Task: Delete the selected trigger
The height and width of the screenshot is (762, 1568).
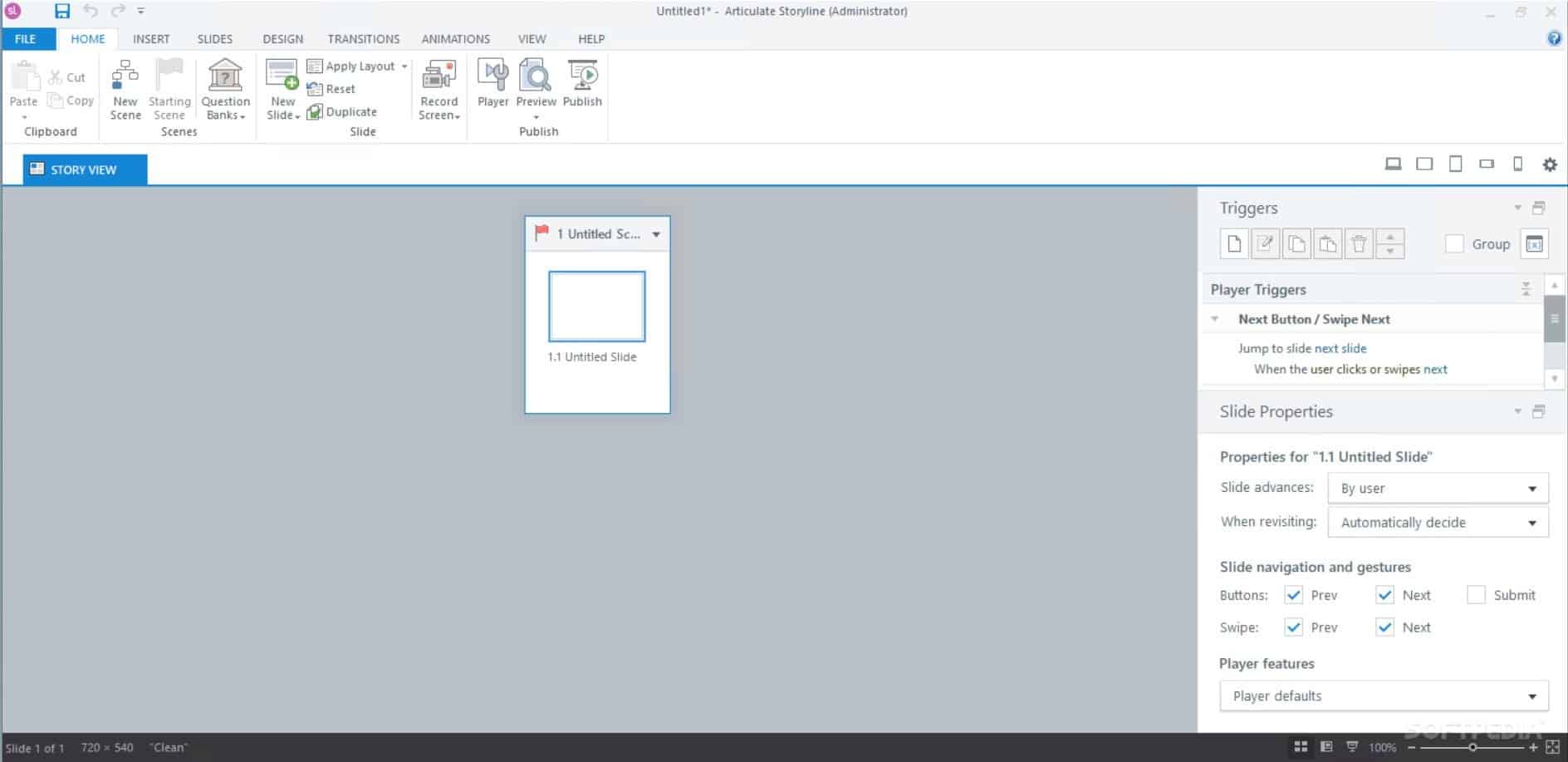Action: (x=1360, y=243)
